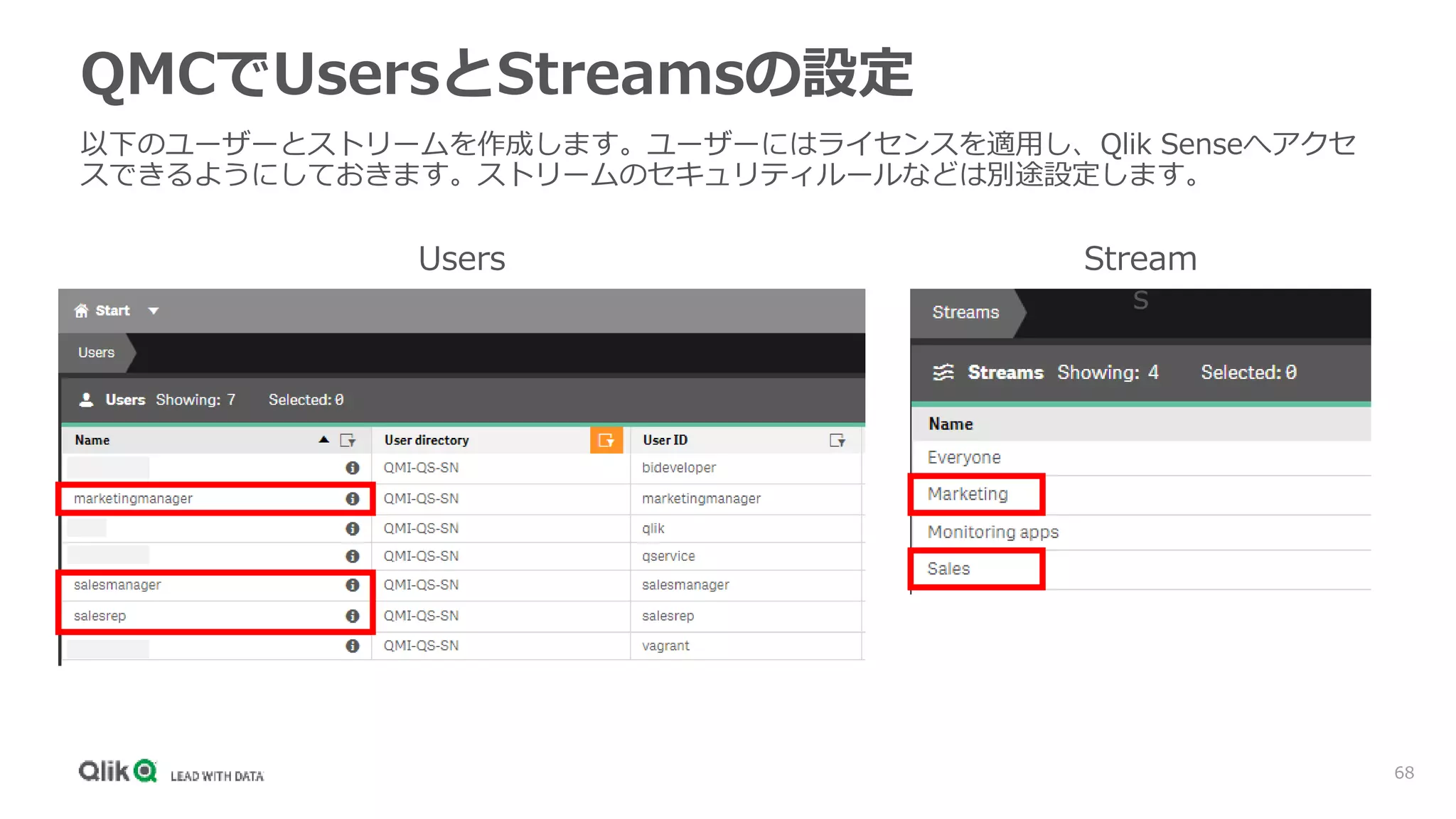Click QMI-QS-SN in the vagrant row
Image resolution: width=1456 pixels, height=819 pixels.
421,646
